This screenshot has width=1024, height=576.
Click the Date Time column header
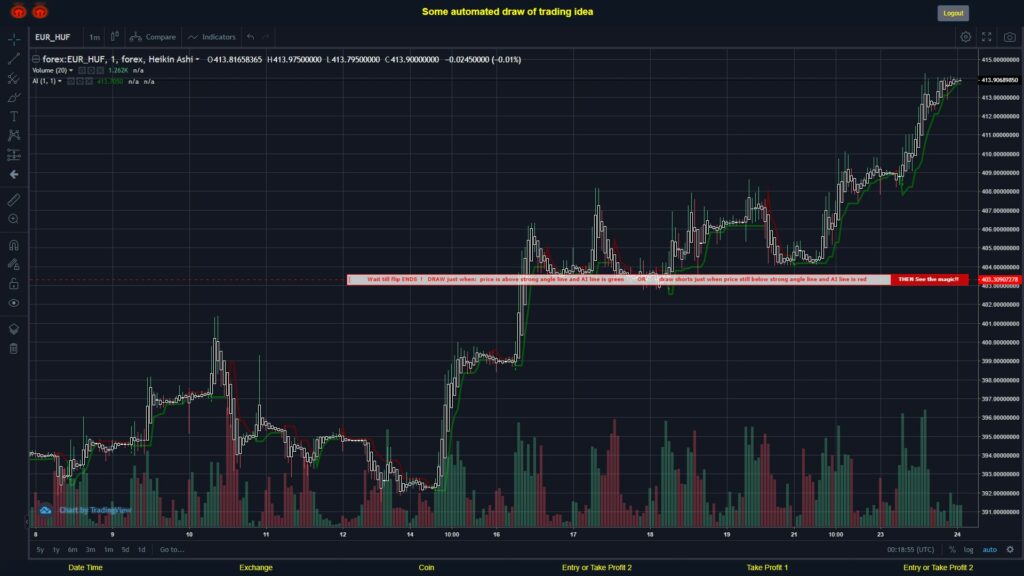pyautogui.click(x=86, y=568)
